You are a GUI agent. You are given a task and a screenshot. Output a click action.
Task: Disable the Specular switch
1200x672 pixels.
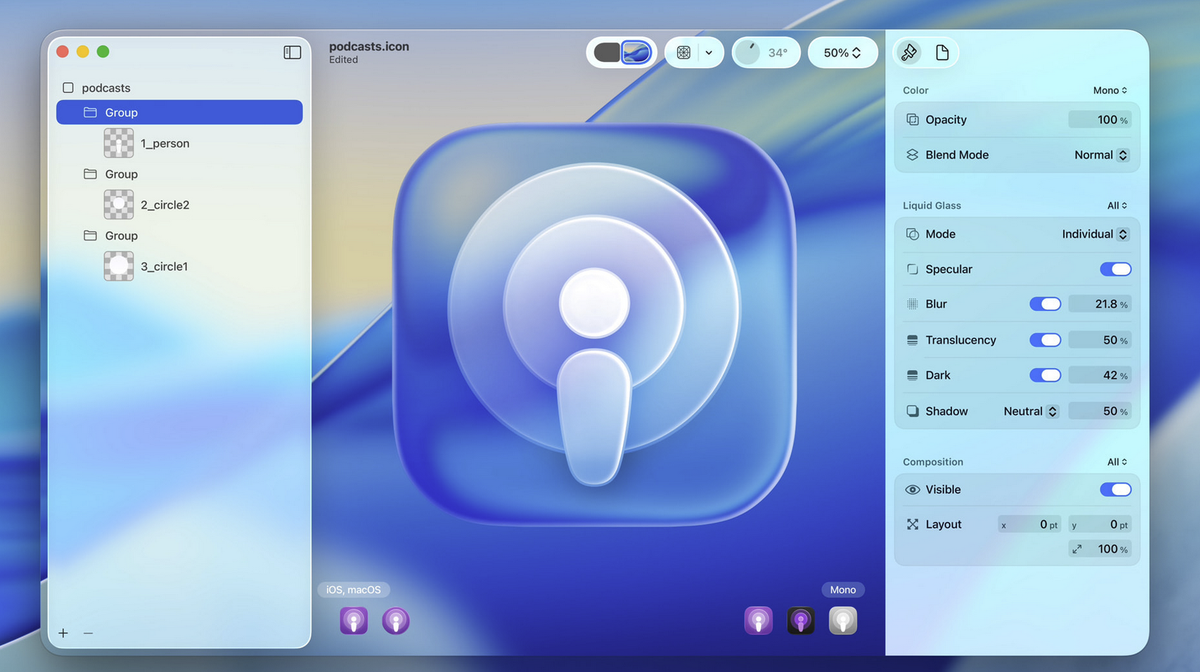(x=1116, y=269)
